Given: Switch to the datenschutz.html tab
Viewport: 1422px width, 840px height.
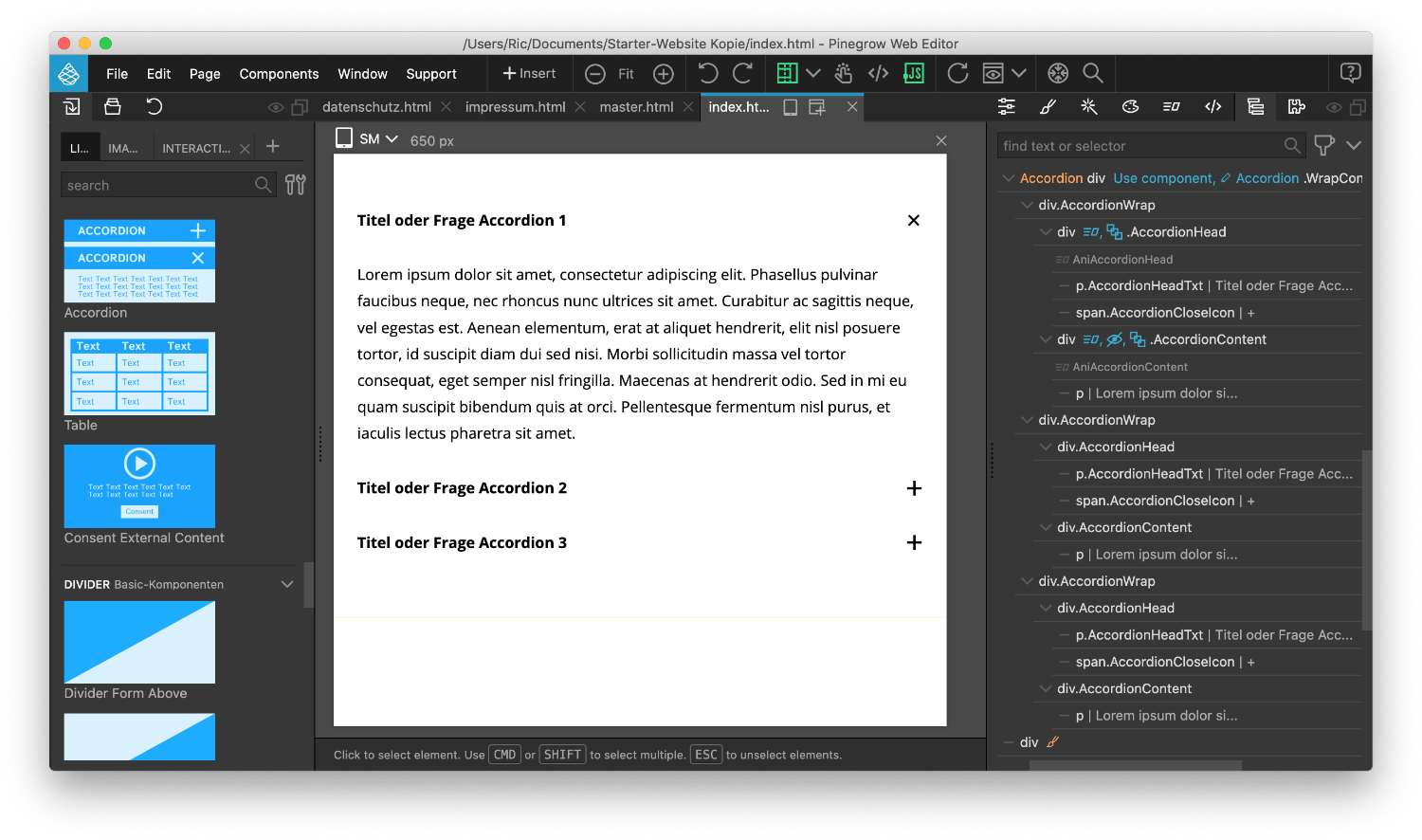Looking at the screenshot, I should pyautogui.click(x=376, y=107).
